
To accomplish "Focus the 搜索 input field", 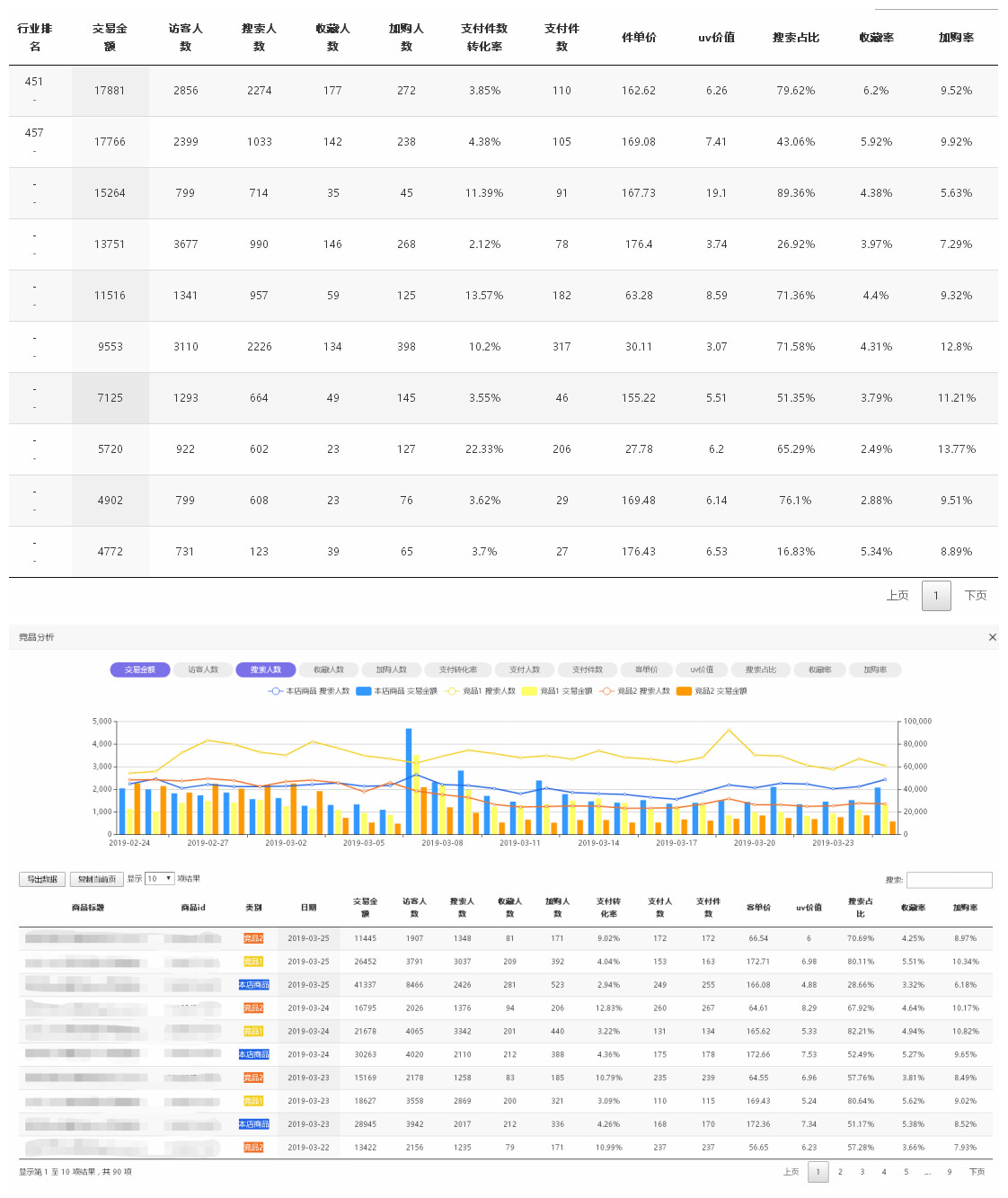I will tap(950, 880).
